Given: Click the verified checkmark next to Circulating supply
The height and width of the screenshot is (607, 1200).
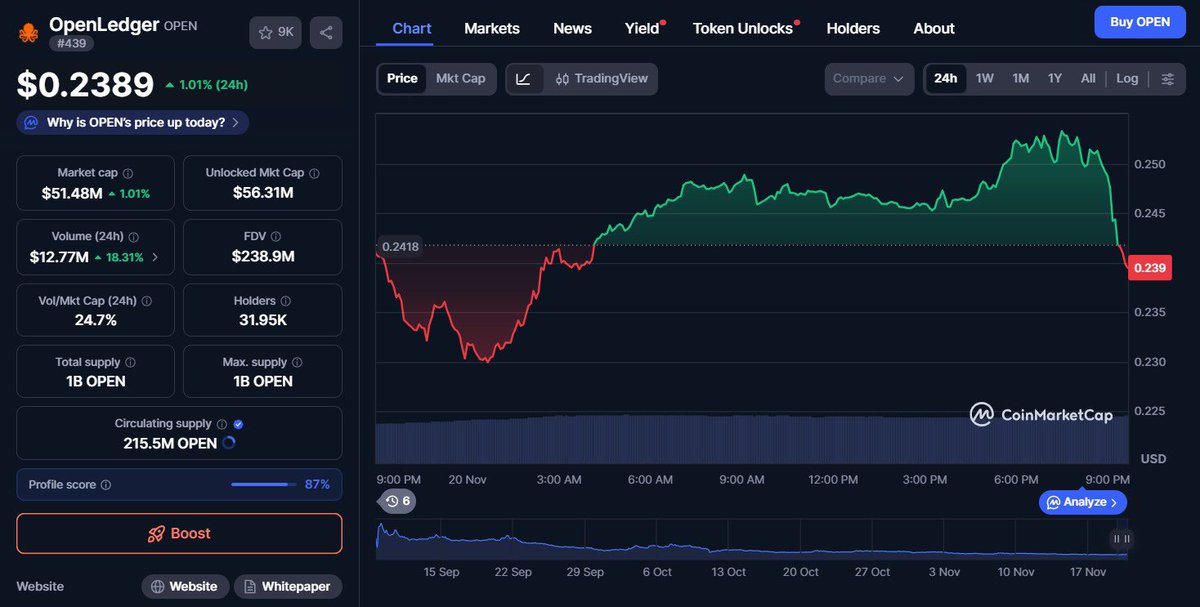Looking at the screenshot, I should pyautogui.click(x=238, y=424).
